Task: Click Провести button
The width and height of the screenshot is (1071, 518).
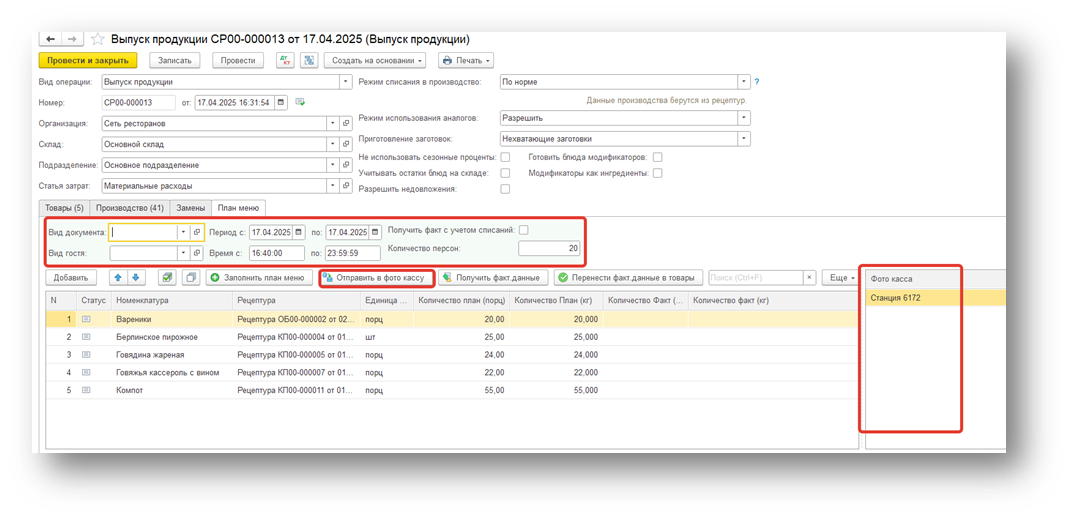Action: 238,60
